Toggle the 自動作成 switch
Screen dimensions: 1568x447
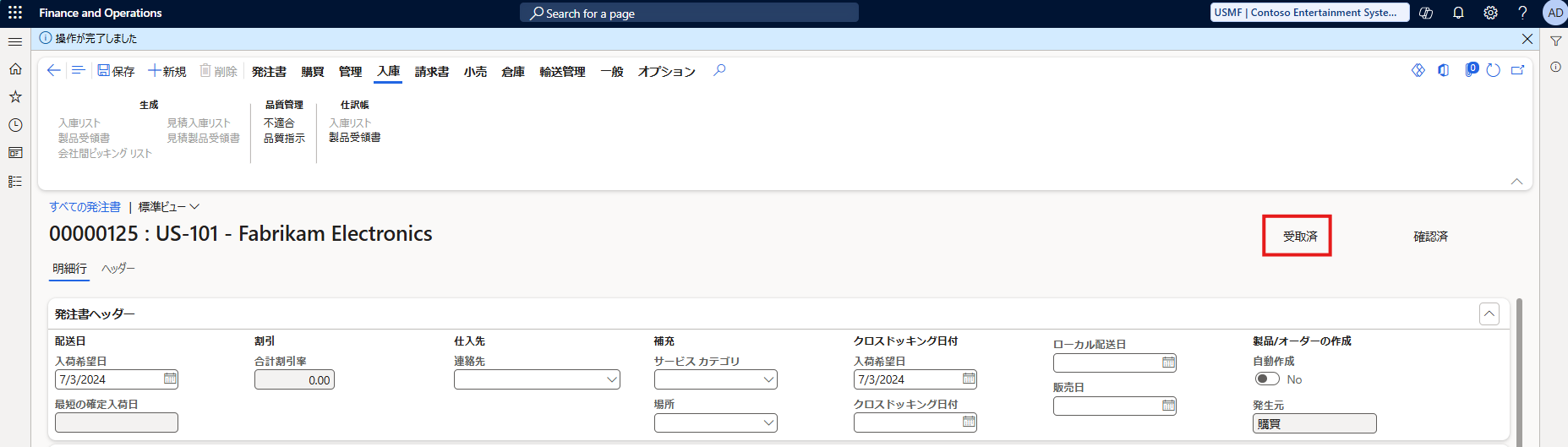click(x=1267, y=379)
